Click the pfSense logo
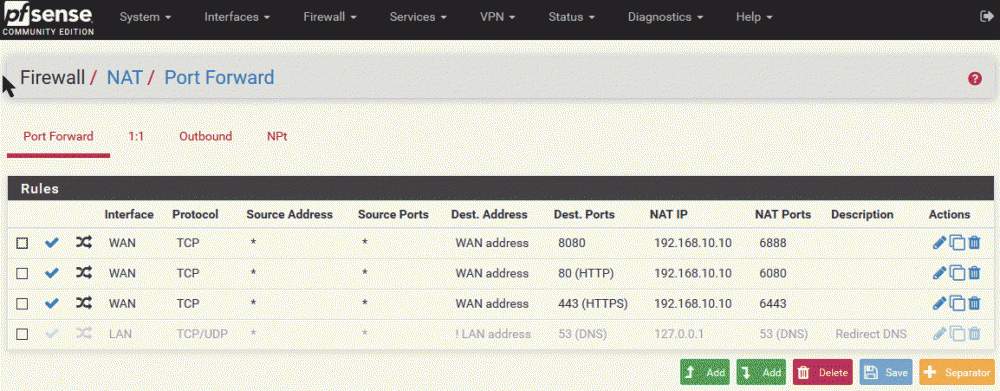This screenshot has width=1000, height=391. (48, 20)
